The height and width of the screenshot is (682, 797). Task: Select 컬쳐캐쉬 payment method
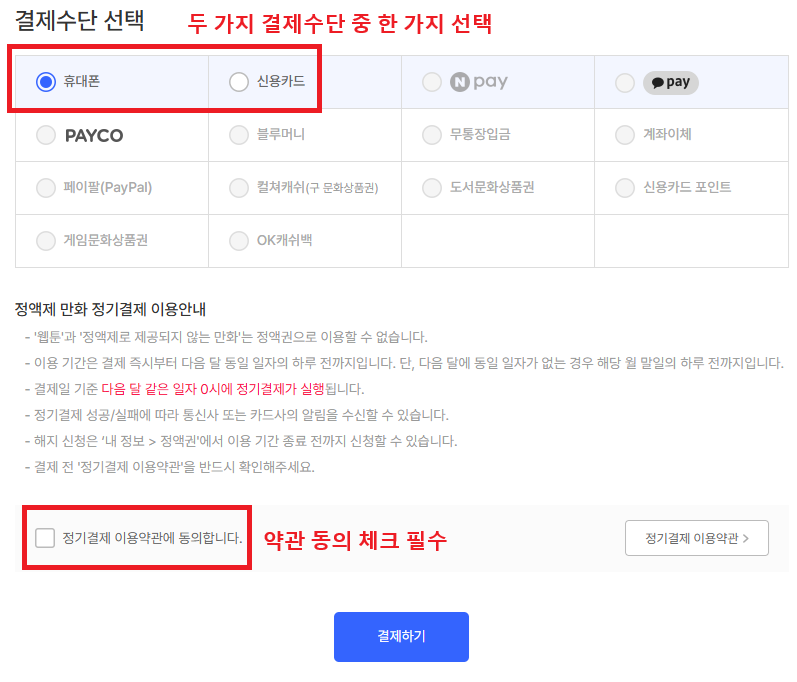pos(239,187)
